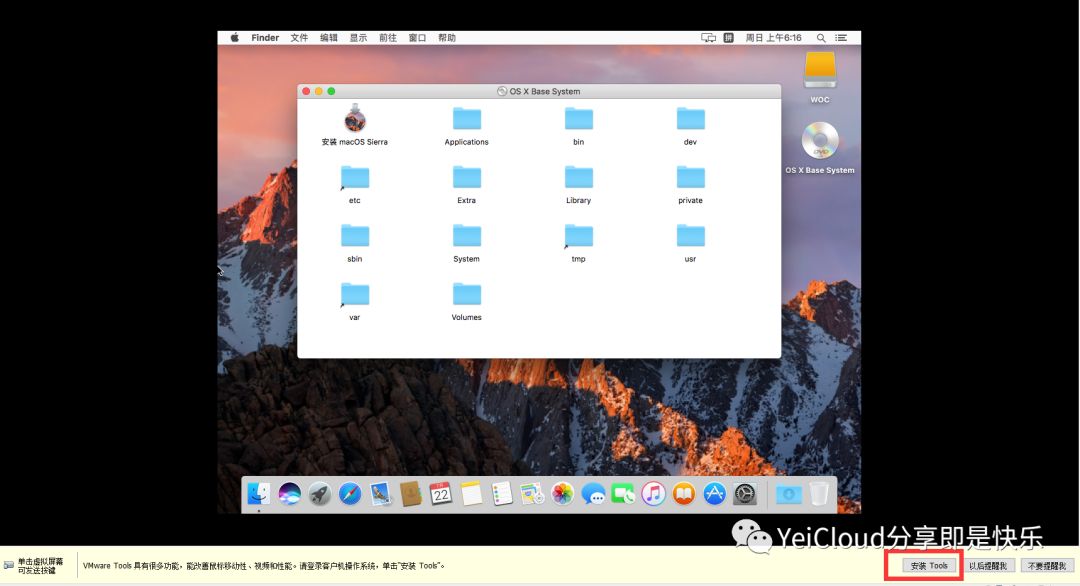Open Photos icon in Dock
This screenshot has width=1080, height=586.
tap(563, 494)
